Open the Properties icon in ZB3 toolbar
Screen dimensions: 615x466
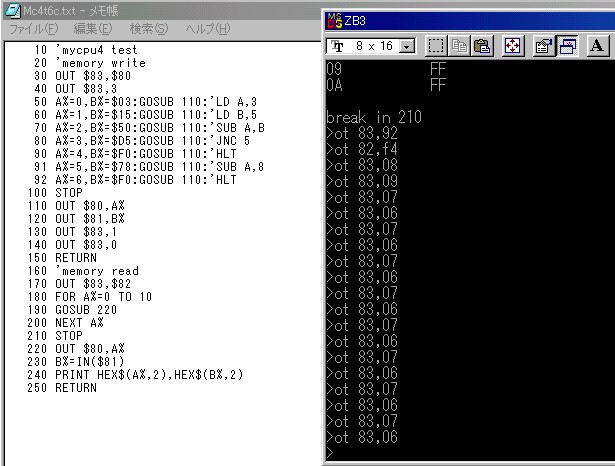point(543,46)
